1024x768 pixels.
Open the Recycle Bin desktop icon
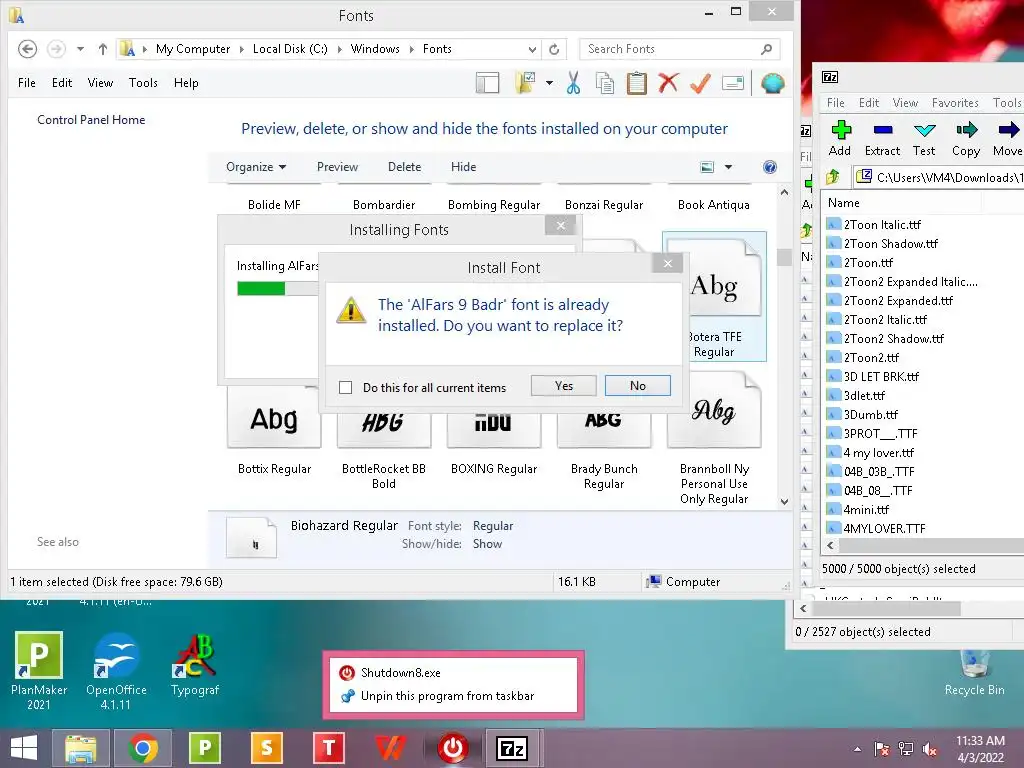click(974, 673)
